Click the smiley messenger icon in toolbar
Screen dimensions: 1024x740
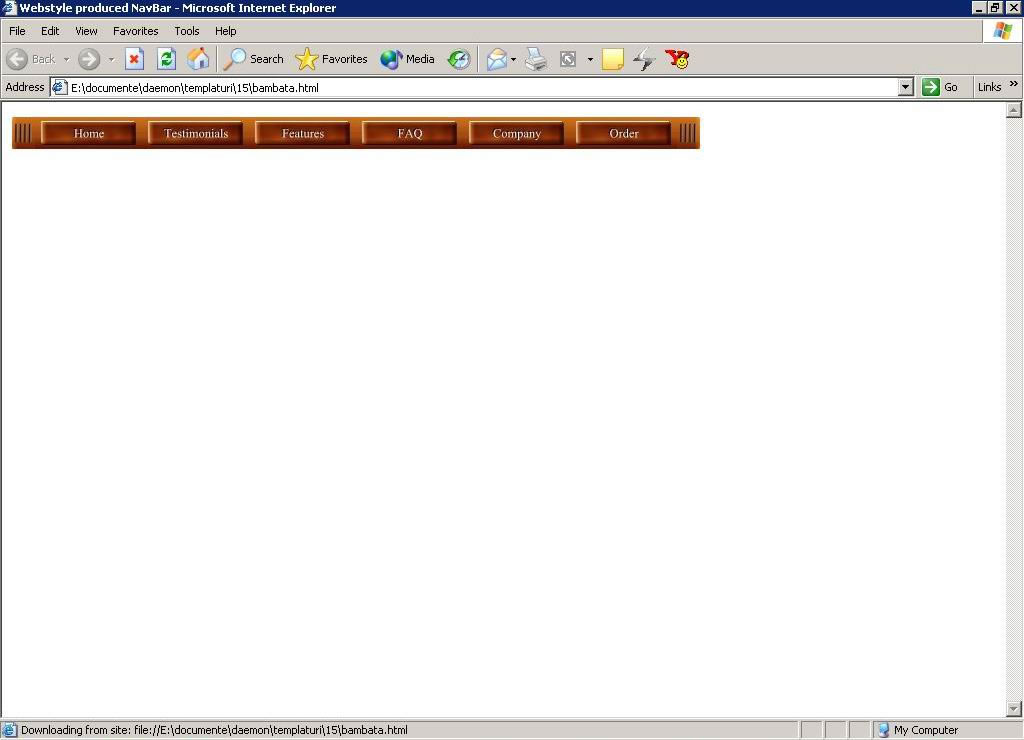(678, 59)
